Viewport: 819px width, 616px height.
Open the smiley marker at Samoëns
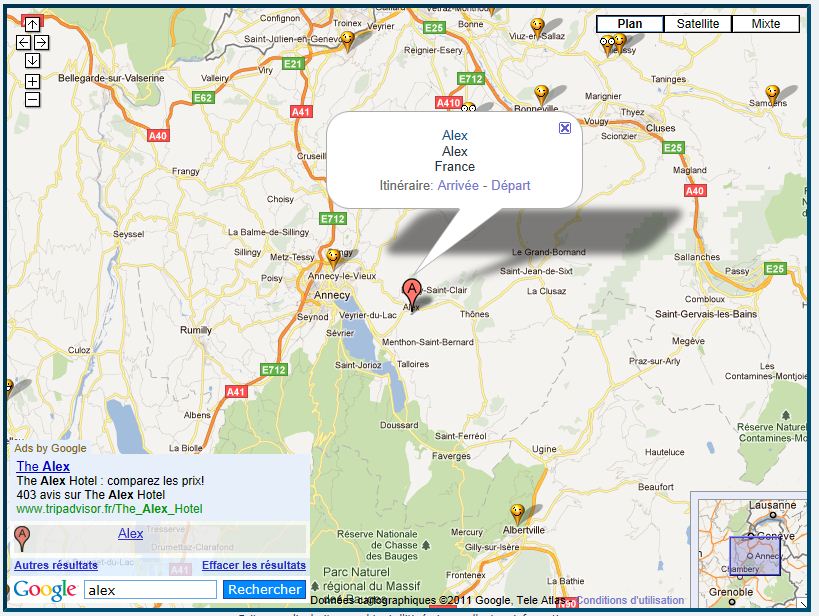tap(772, 95)
